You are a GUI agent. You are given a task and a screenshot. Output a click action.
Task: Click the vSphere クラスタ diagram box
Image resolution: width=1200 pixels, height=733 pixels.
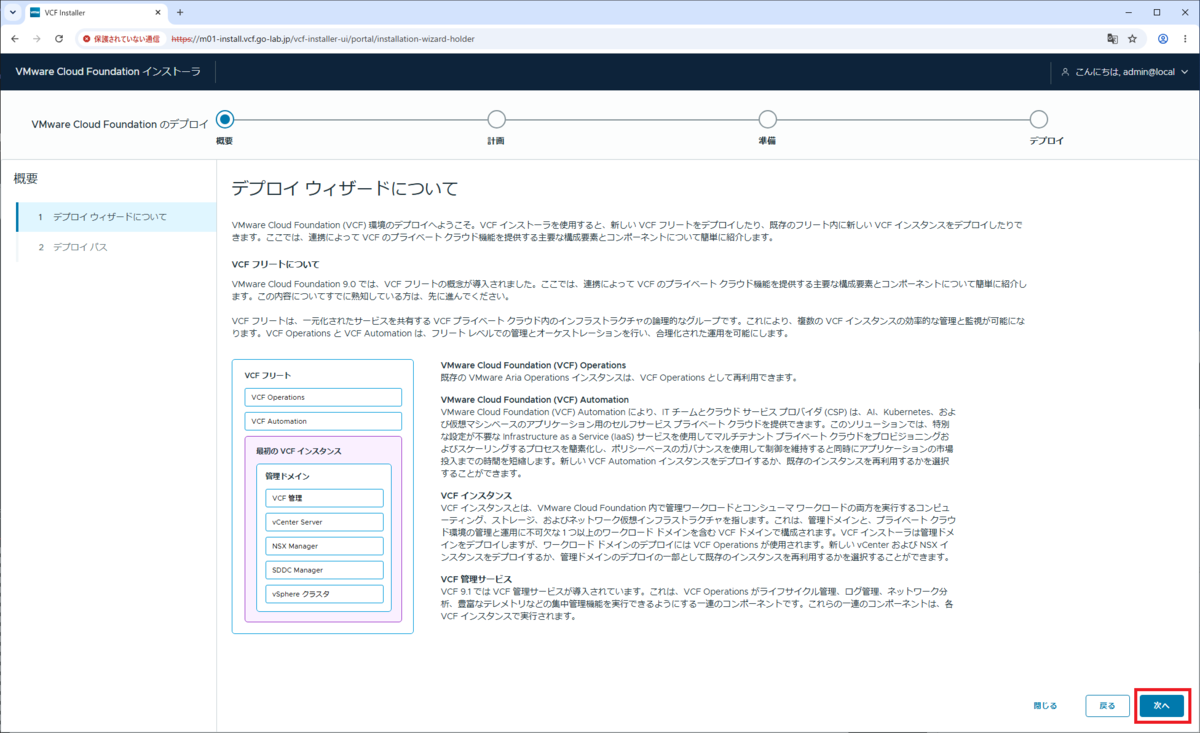coord(325,594)
